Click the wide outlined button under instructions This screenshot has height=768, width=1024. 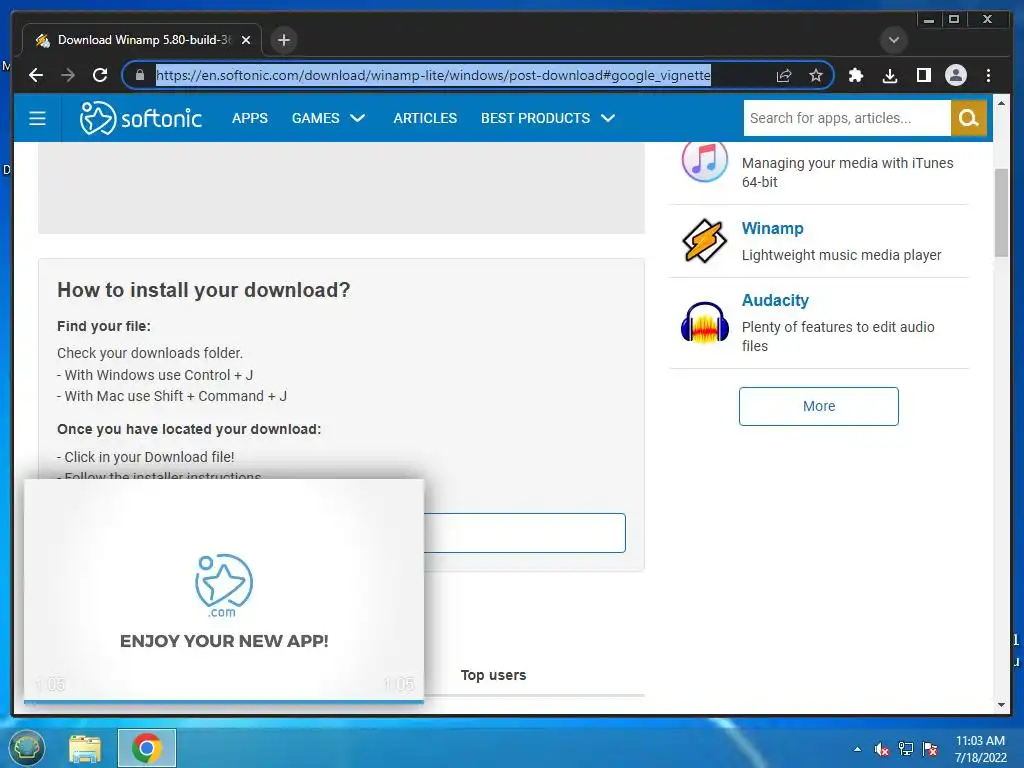click(524, 533)
